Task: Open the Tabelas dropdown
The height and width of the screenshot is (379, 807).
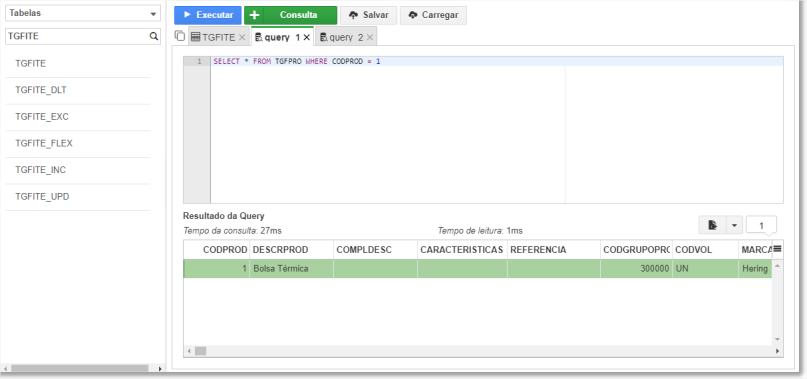Action: 83,13
